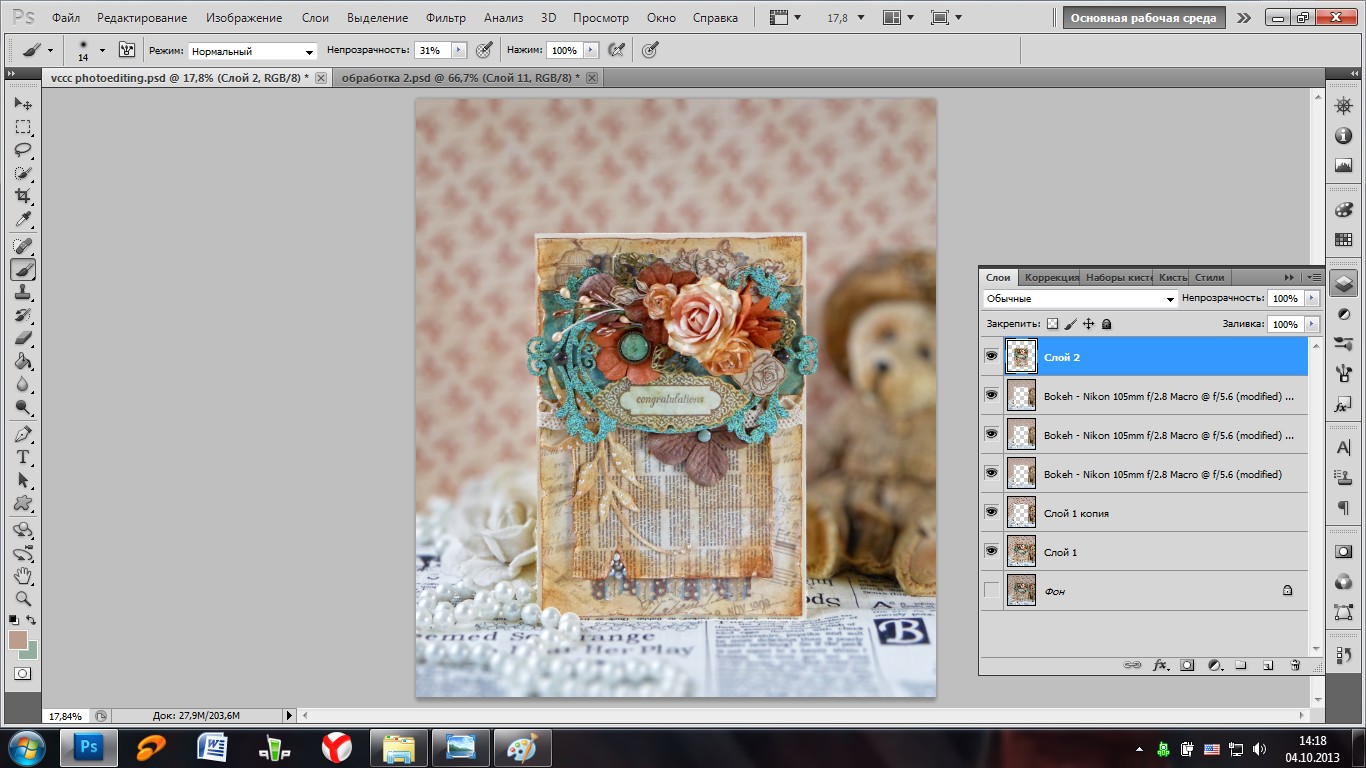
Task: Lock all layer attributes
Action: [1107, 324]
